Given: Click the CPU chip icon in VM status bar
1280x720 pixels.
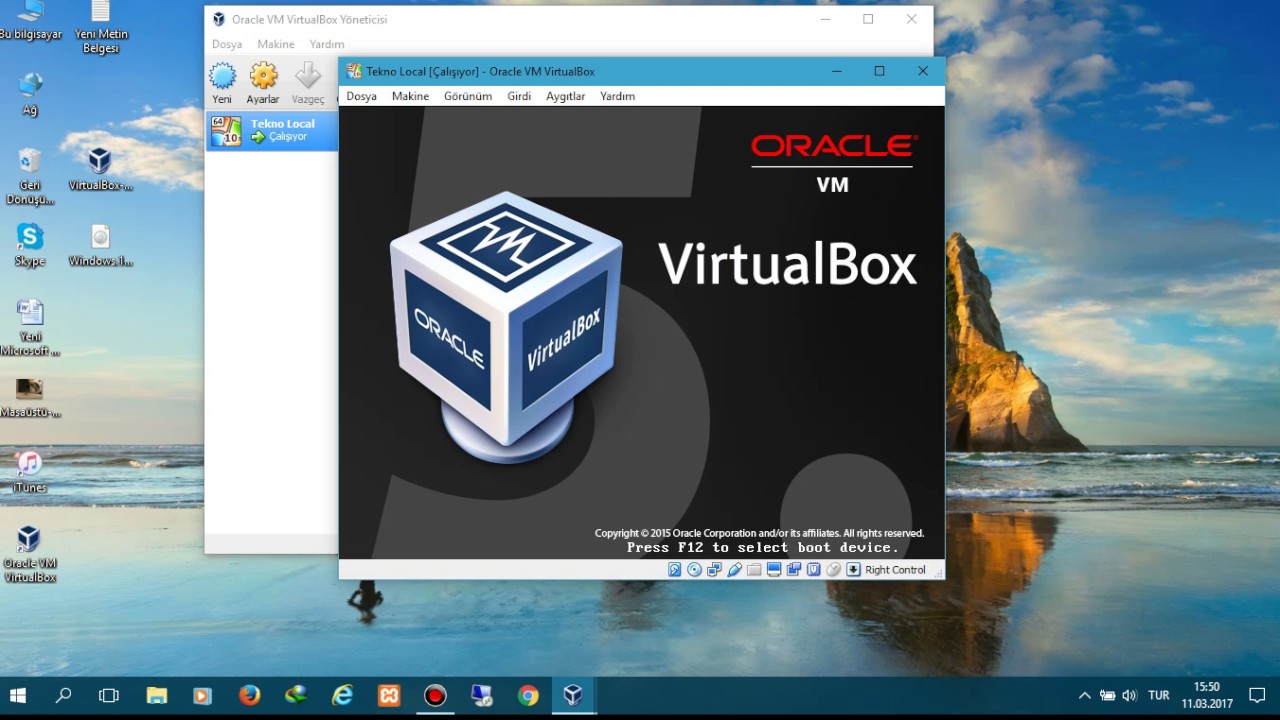Looking at the screenshot, I should click(x=813, y=570).
